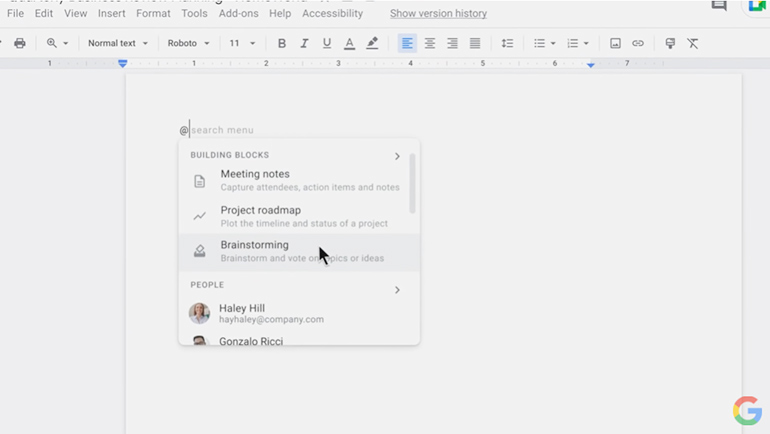Click the Print icon in toolbar
Viewport: 770px width, 434px height.
[20, 43]
